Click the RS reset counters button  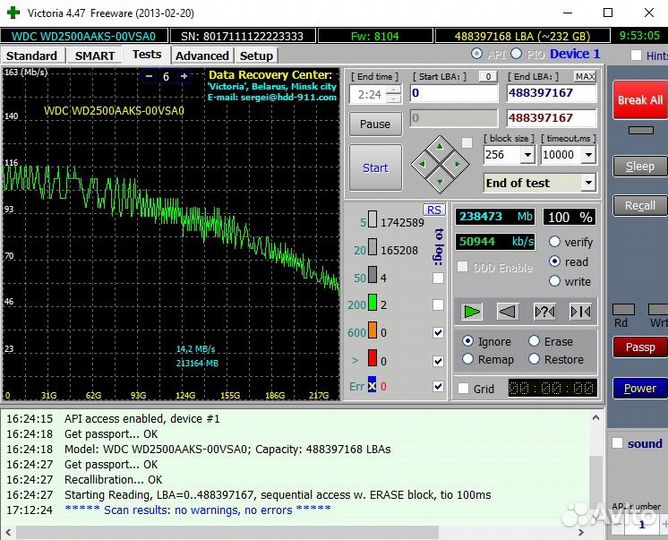434,209
